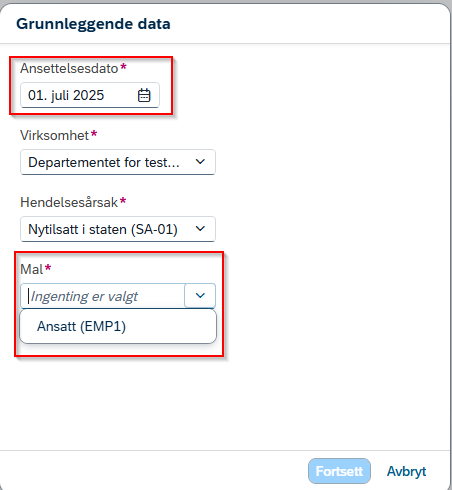Click the Mal field label
Viewport: 452px width, 490px height.
32,269
